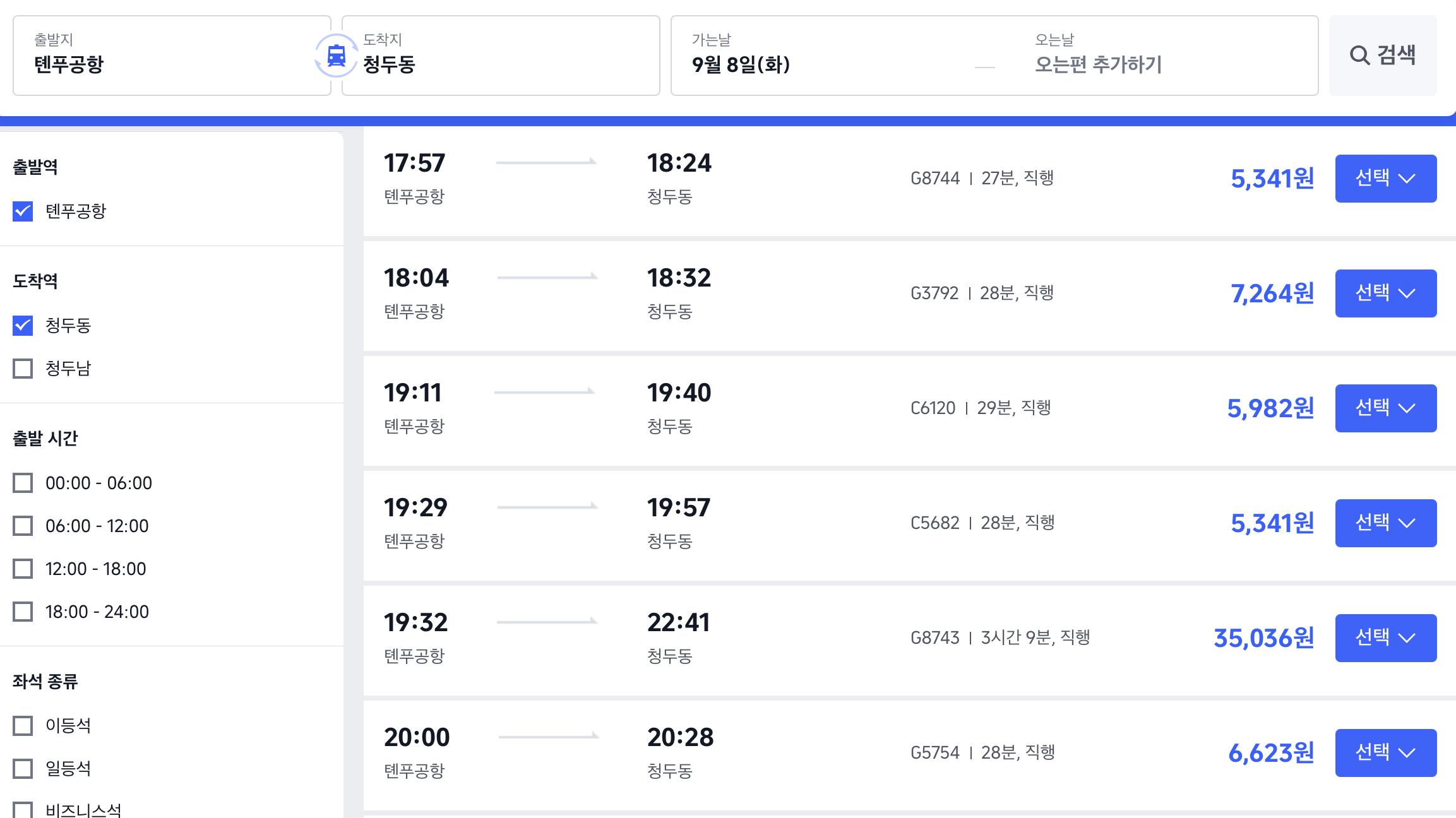Check the 일등석 seat class option

(23, 769)
